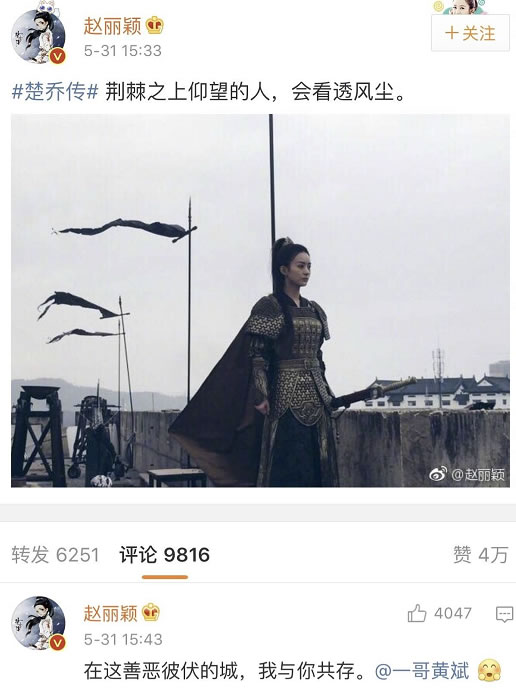
Task: Tap the Weibo logo watermark on photo
Action: pyautogui.click(x=438, y=474)
